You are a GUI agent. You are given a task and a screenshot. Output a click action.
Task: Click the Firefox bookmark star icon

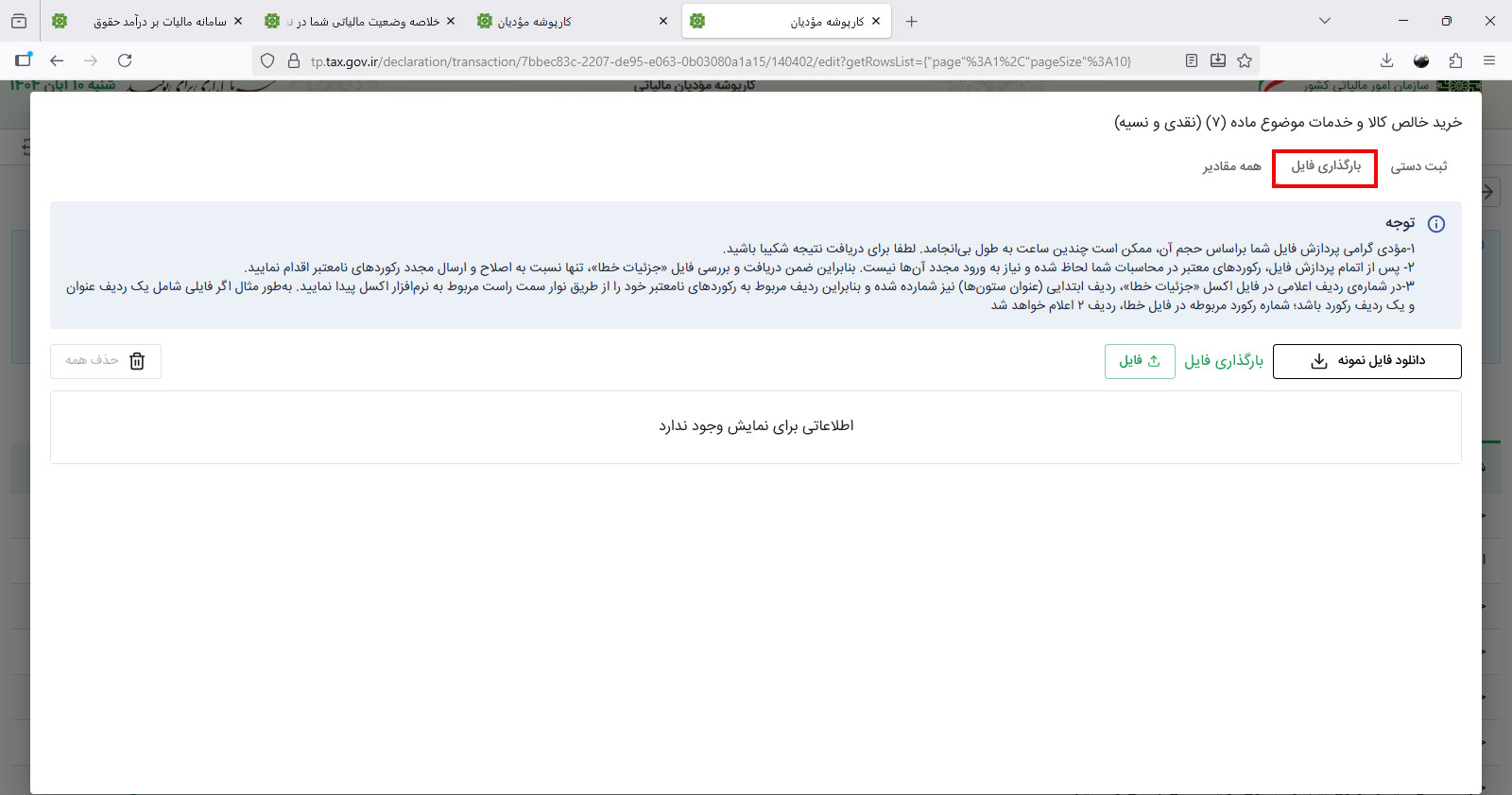(x=1245, y=60)
